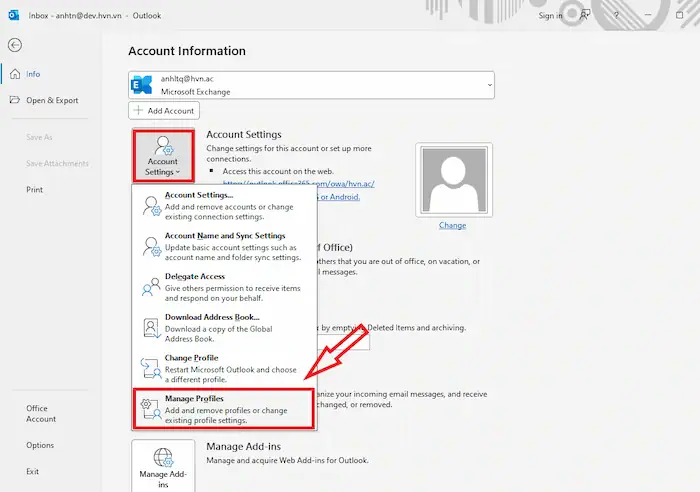Click the profile photo placeholder
The image size is (700, 492).
(454, 180)
